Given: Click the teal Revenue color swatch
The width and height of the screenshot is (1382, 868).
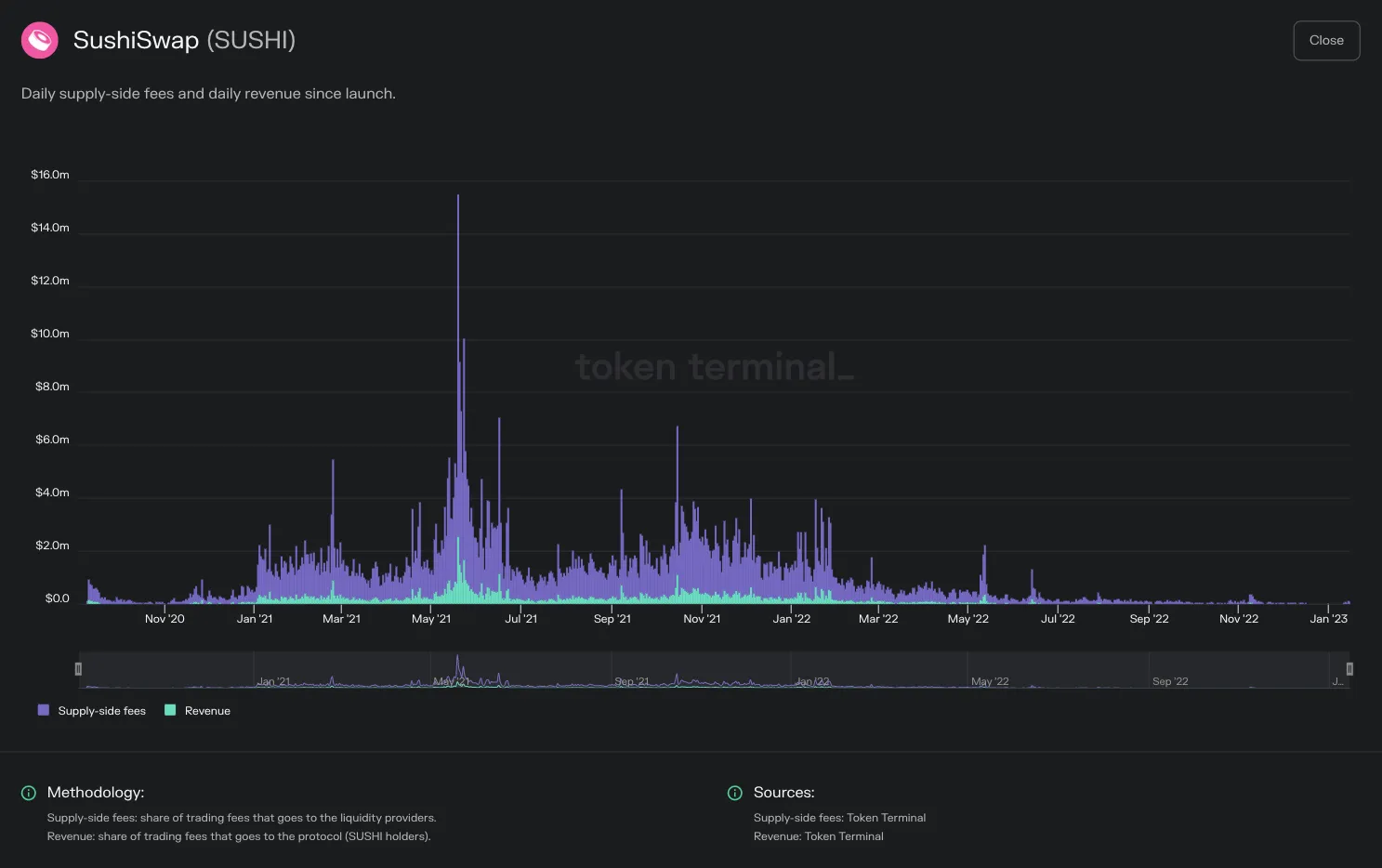Looking at the screenshot, I should pos(170,710).
